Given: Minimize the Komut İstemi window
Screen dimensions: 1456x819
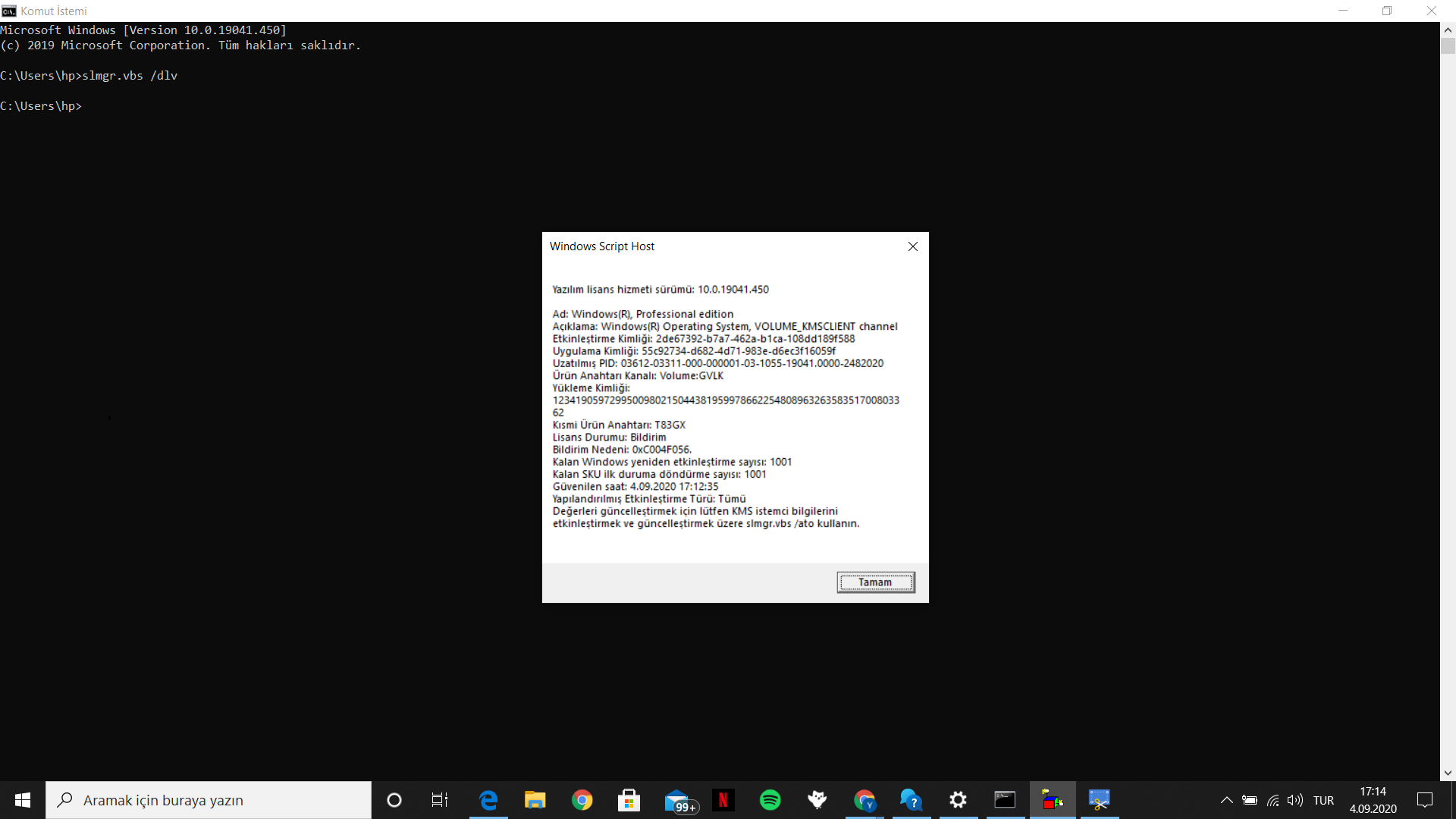Looking at the screenshot, I should [x=1343, y=11].
